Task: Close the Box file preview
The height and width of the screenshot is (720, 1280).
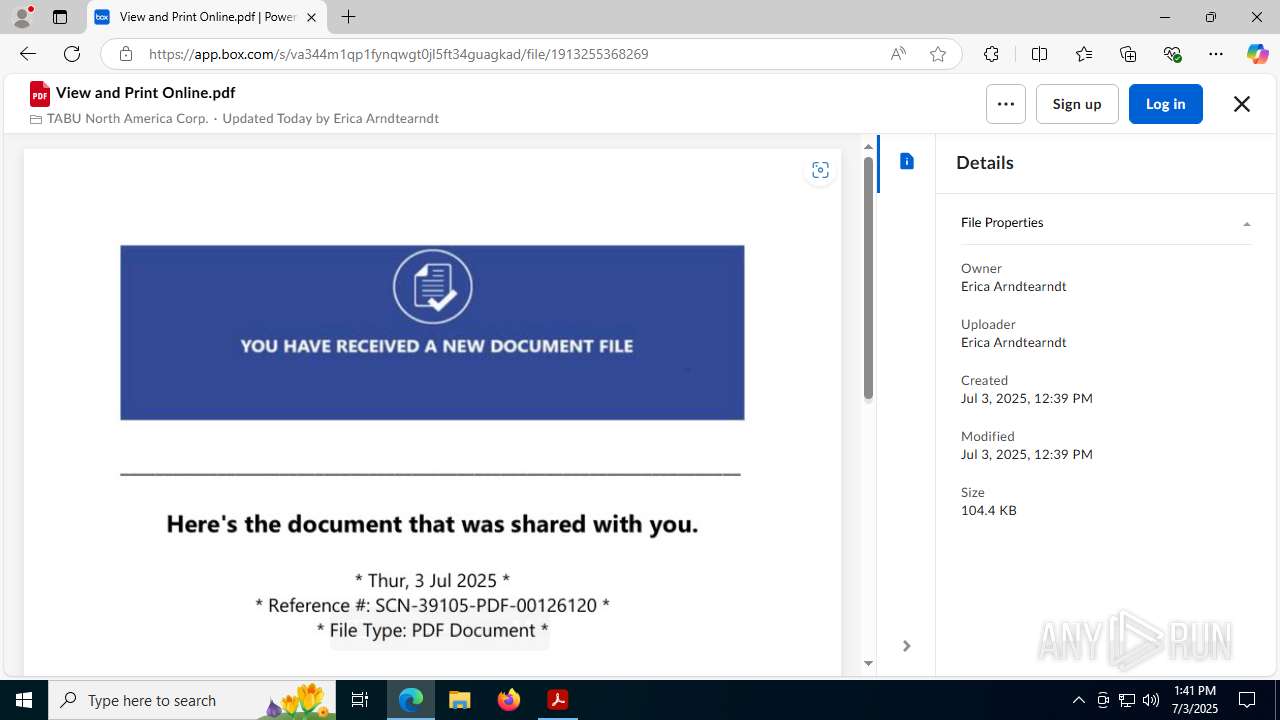Action: pyautogui.click(x=1242, y=104)
